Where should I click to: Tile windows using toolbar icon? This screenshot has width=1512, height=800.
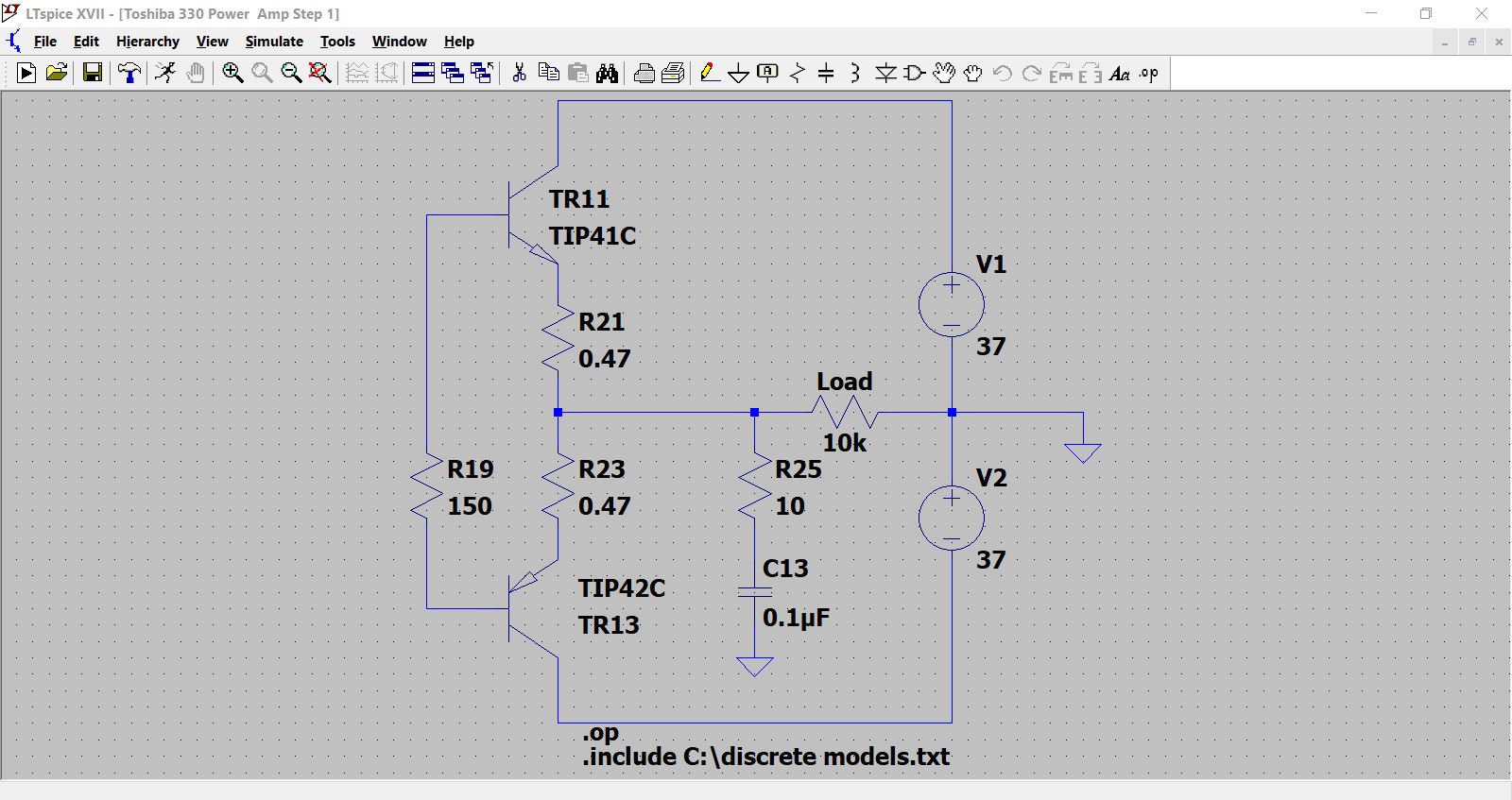pos(423,73)
